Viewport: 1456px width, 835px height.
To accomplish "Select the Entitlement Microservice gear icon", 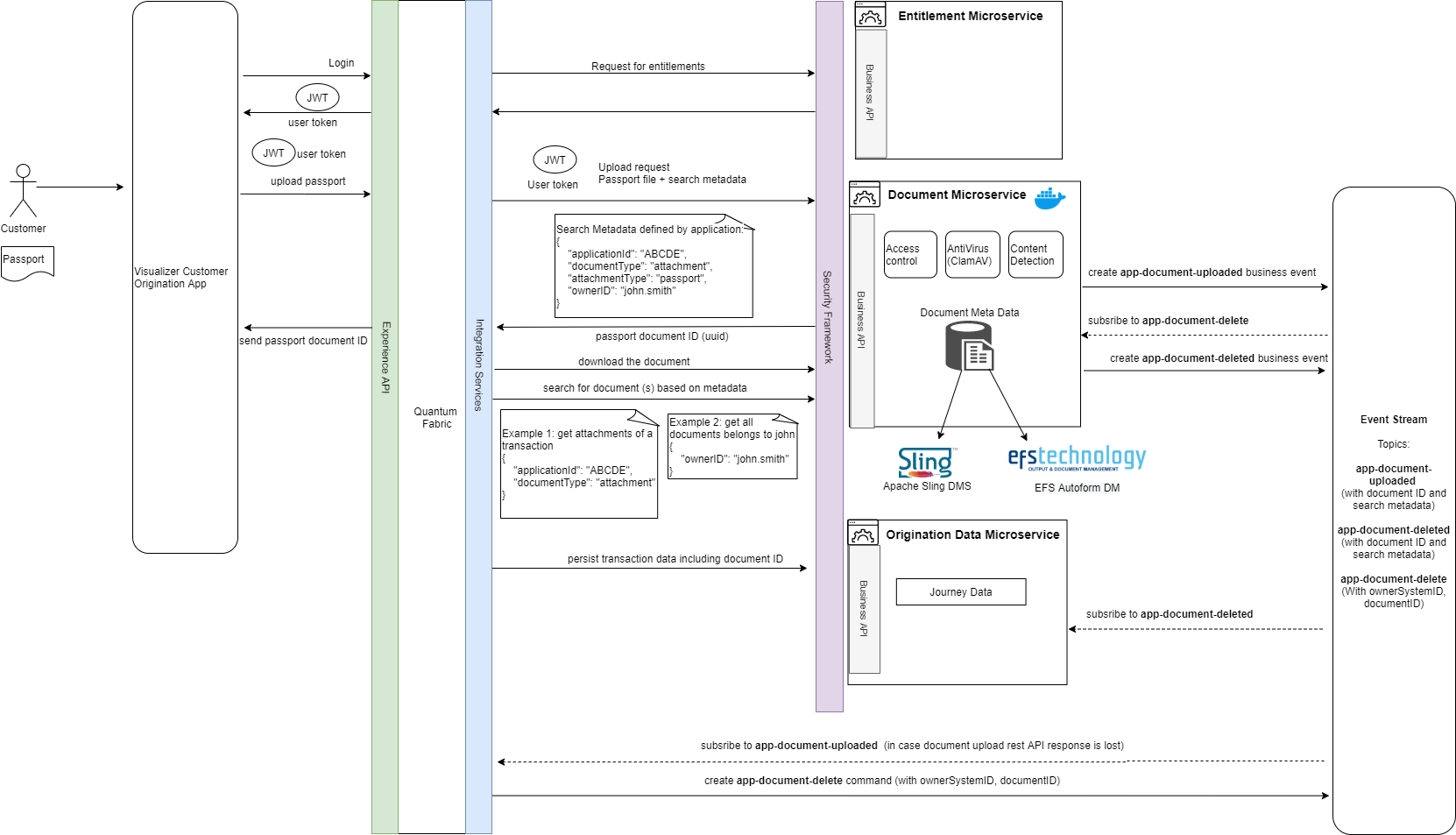I will click(x=870, y=16).
